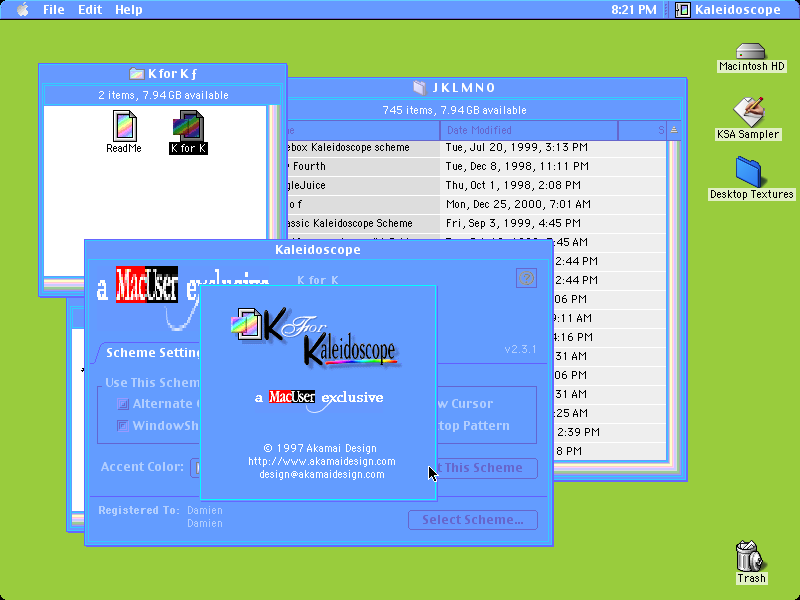Switch to the Scheme Settings tab
The width and height of the screenshot is (800, 600).
pos(153,353)
